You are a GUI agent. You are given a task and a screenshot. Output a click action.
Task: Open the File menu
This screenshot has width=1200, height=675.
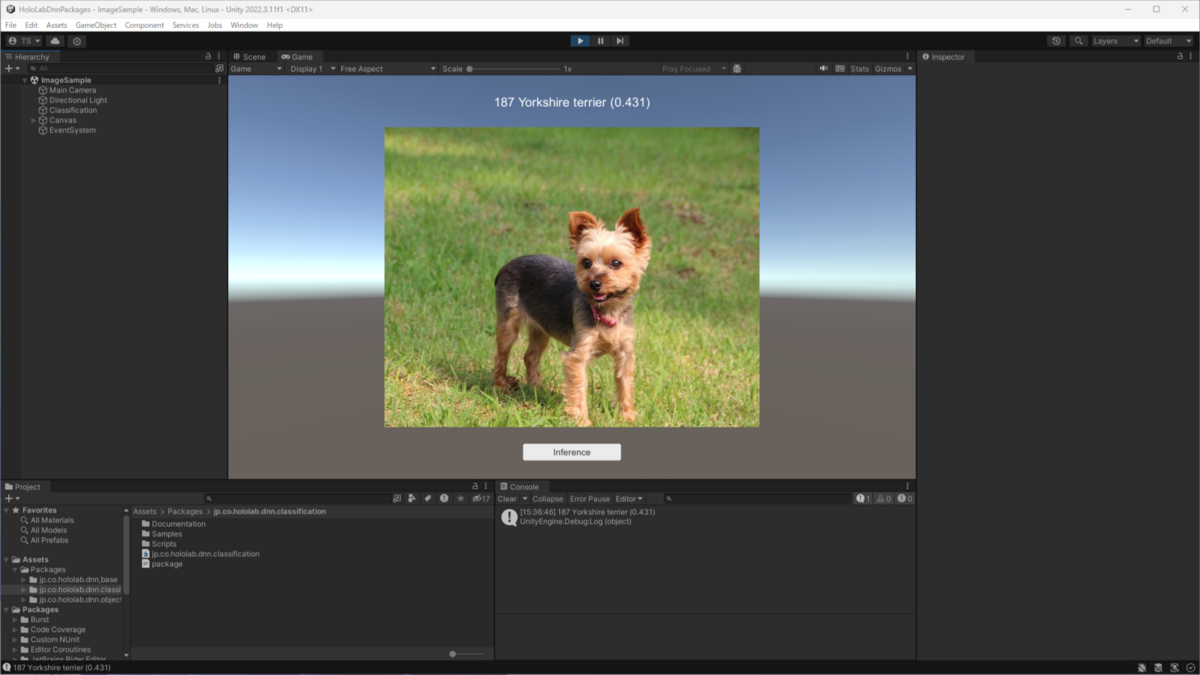coord(11,25)
